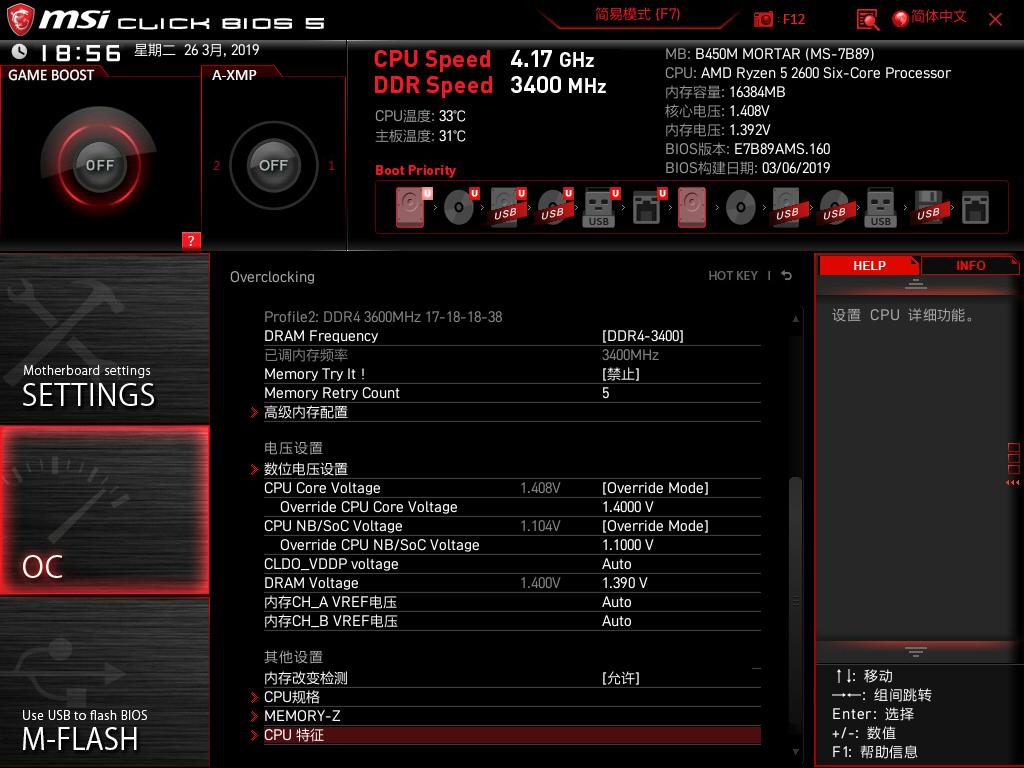Select the UEFI CD/DVD boot device icon

[460, 208]
